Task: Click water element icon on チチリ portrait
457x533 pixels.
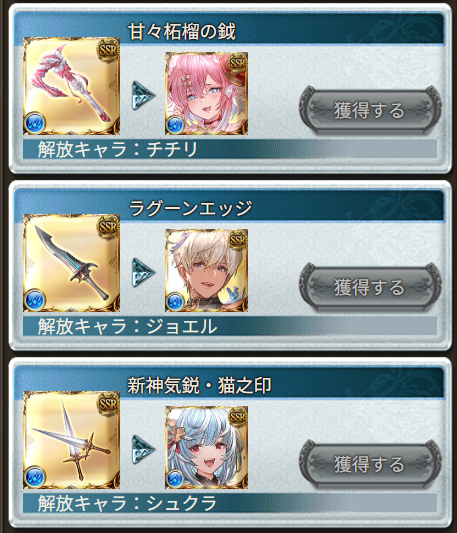Action: pos(175,125)
